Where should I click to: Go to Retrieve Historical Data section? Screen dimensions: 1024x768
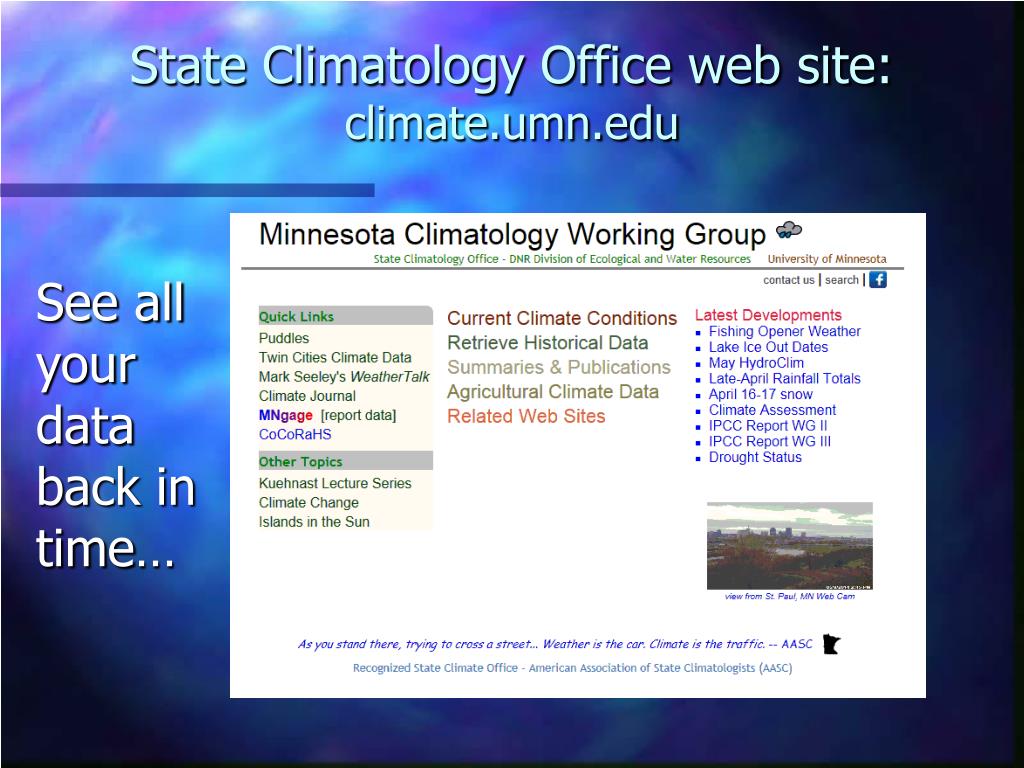point(548,343)
